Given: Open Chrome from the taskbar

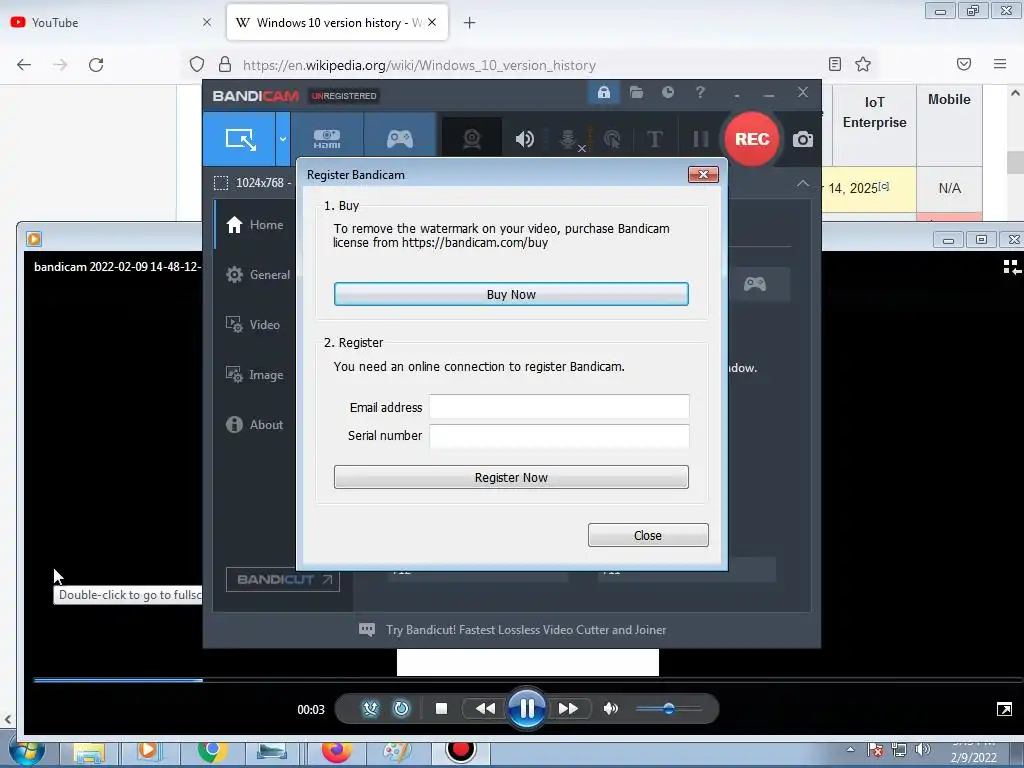Looking at the screenshot, I should [212, 752].
